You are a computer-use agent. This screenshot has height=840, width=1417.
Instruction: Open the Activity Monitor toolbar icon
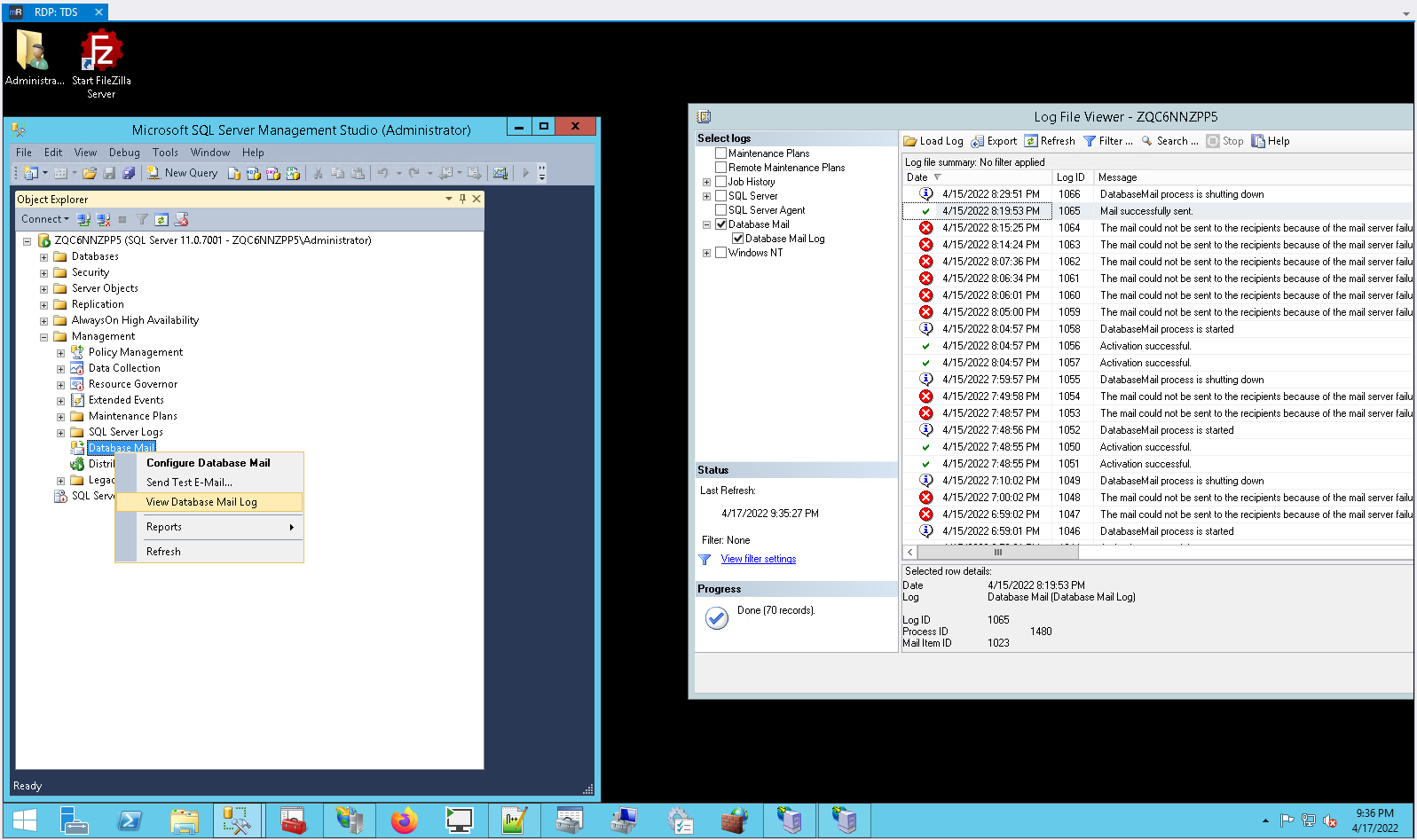[500, 173]
